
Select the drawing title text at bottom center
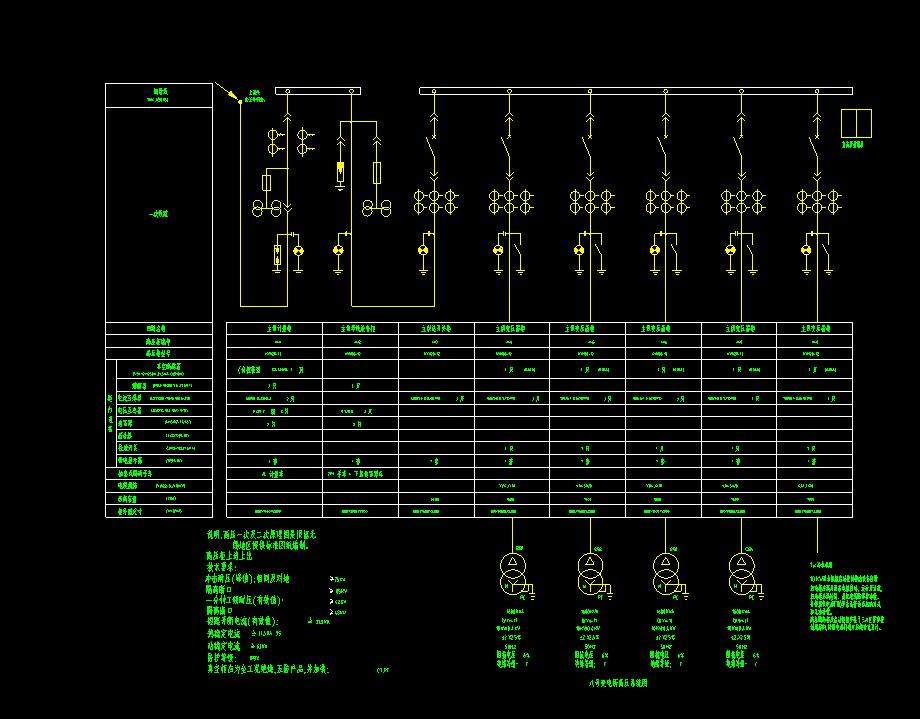pos(619,684)
